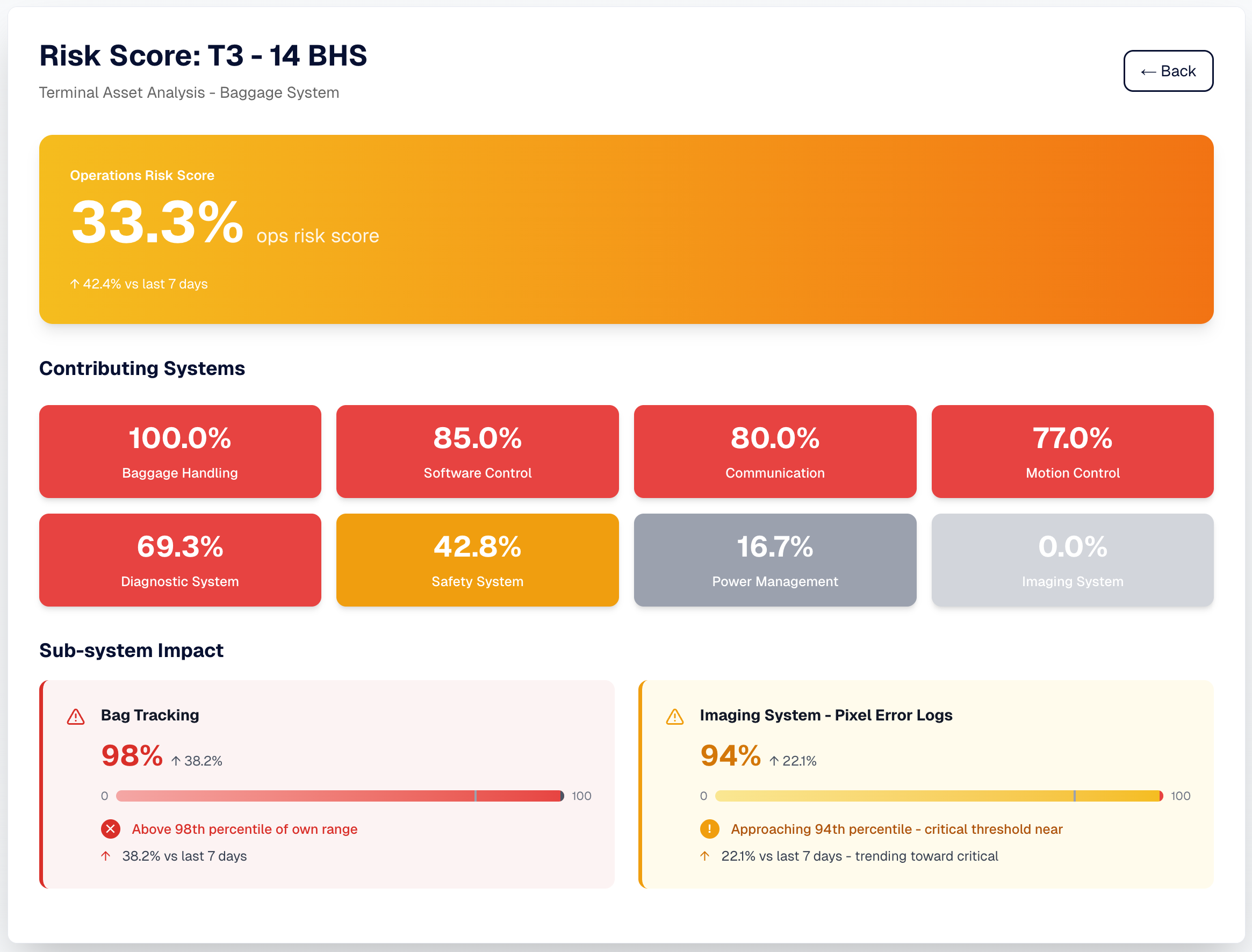Select the Motion Control 77.0% card
The width and height of the screenshot is (1252, 952).
pyautogui.click(x=1073, y=452)
